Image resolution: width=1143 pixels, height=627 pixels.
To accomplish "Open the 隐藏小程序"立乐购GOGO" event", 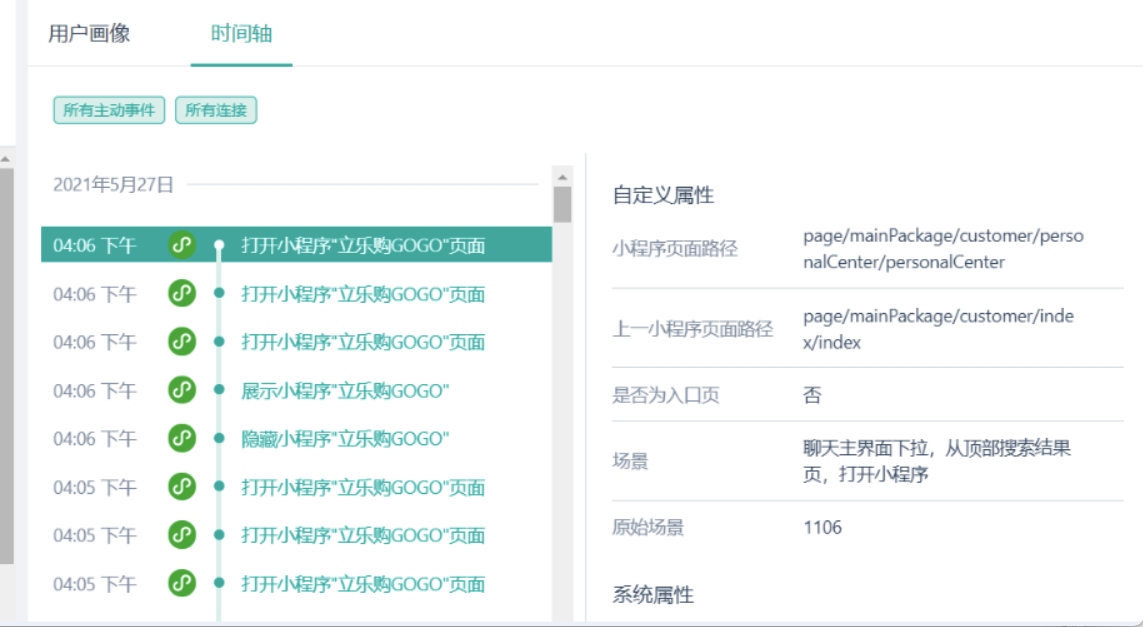I will click(x=345, y=438).
